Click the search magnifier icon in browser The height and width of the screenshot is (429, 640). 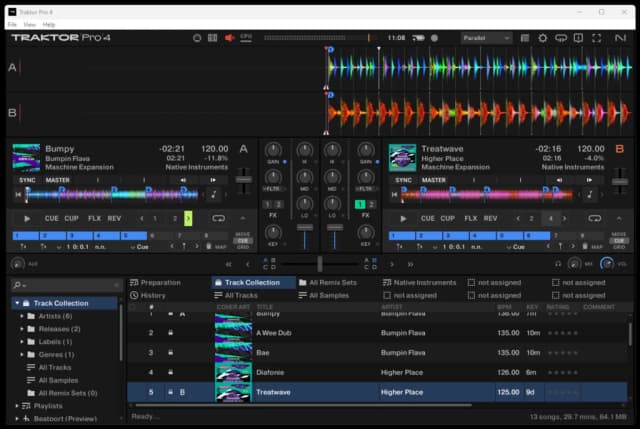pyautogui.click(x=17, y=285)
